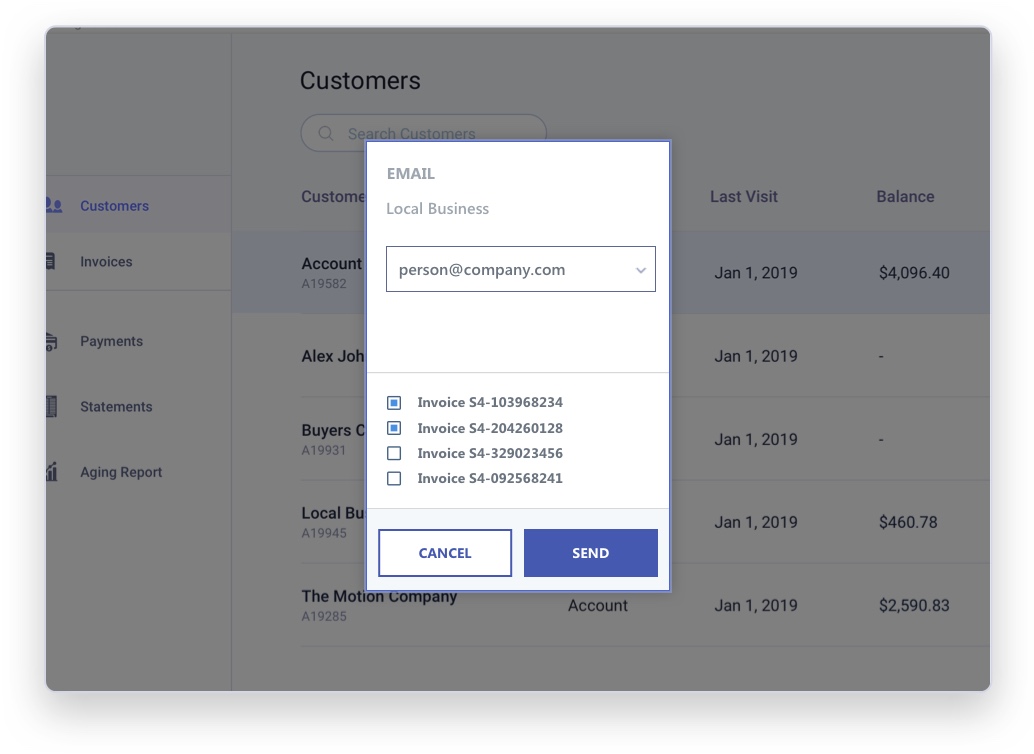The image size is (1034, 754).
Task: Click the Statements icon in sidebar
Action: (51, 406)
